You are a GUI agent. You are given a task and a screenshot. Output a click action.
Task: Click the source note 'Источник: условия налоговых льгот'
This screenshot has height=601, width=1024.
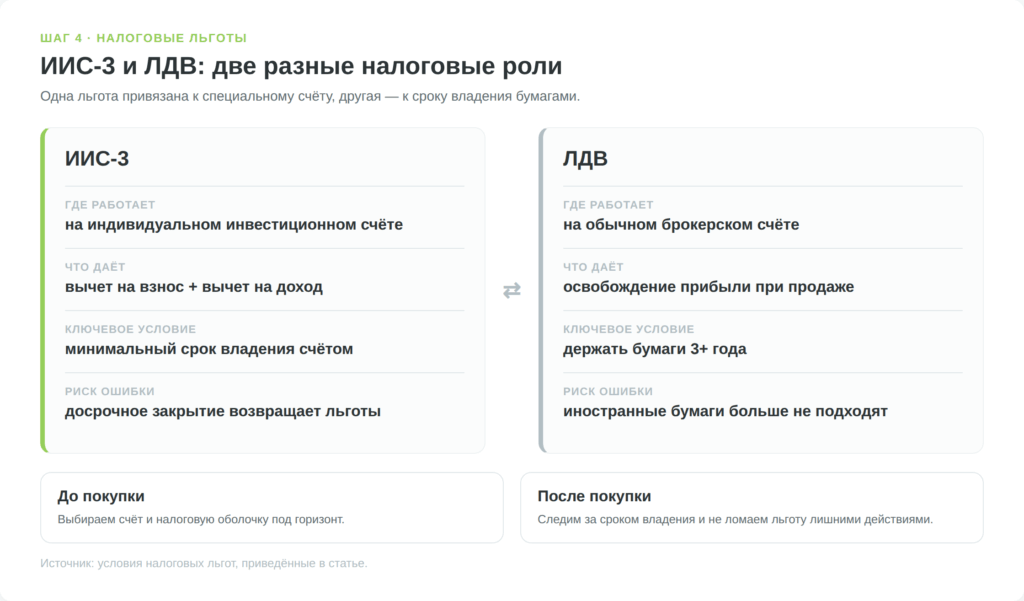(x=204, y=564)
